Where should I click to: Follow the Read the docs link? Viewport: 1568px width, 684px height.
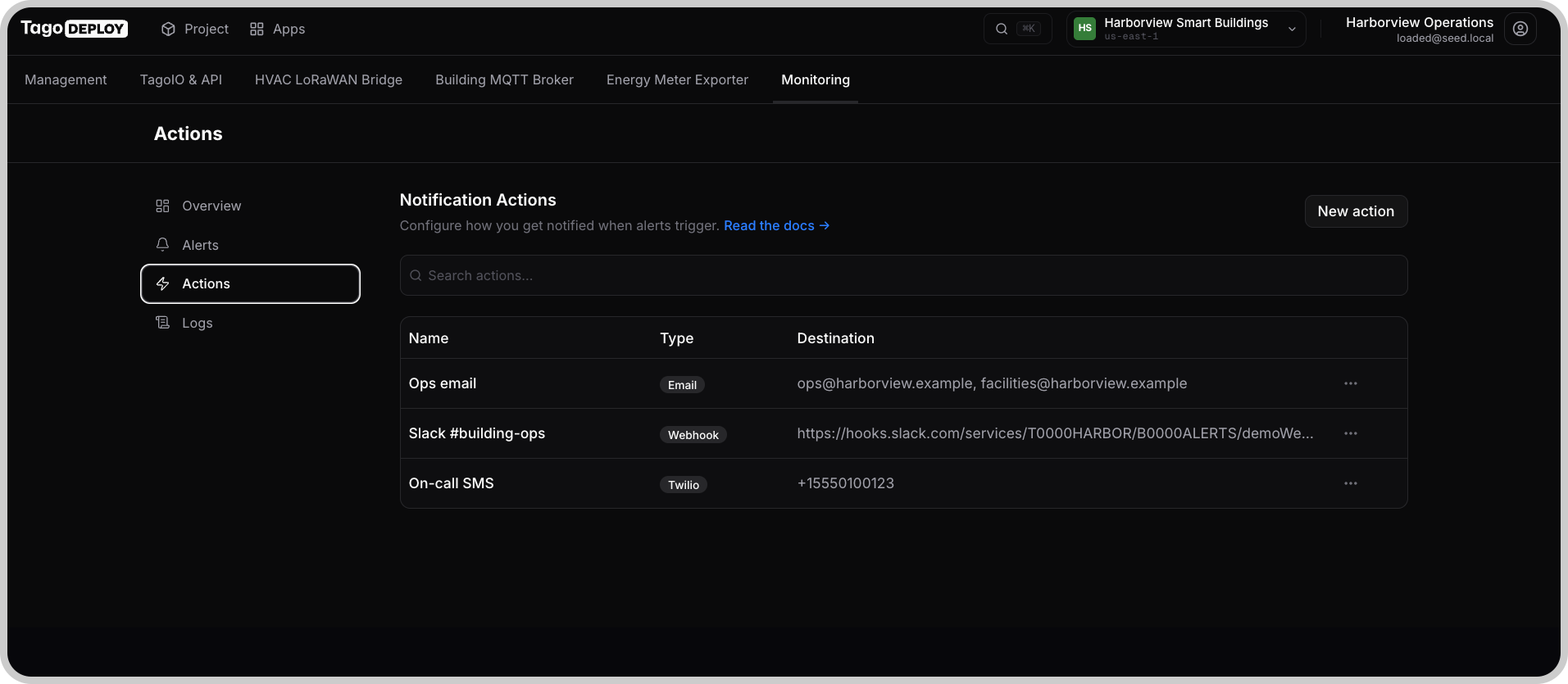point(776,225)
